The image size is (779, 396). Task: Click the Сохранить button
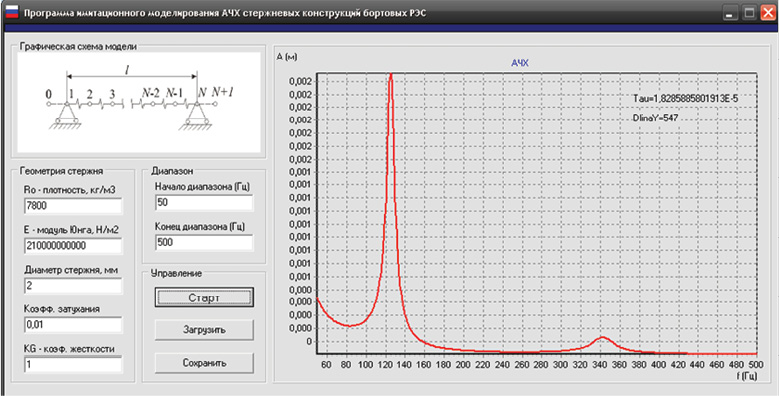pyautogui.click(x=204, y=363)
